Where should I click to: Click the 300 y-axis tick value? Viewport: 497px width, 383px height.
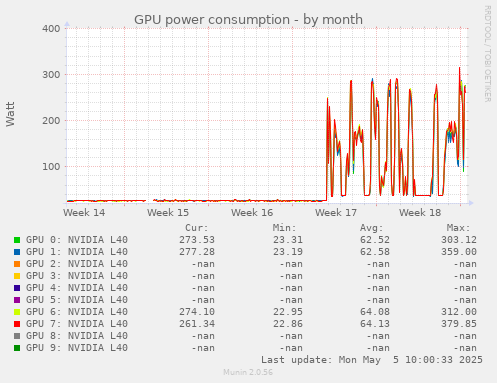[51, 75]
